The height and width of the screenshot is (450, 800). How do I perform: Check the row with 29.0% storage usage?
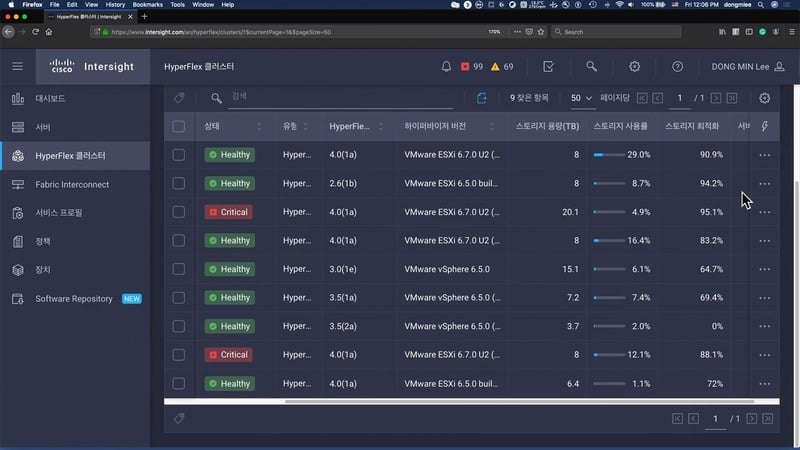click(x=179, y=155)
